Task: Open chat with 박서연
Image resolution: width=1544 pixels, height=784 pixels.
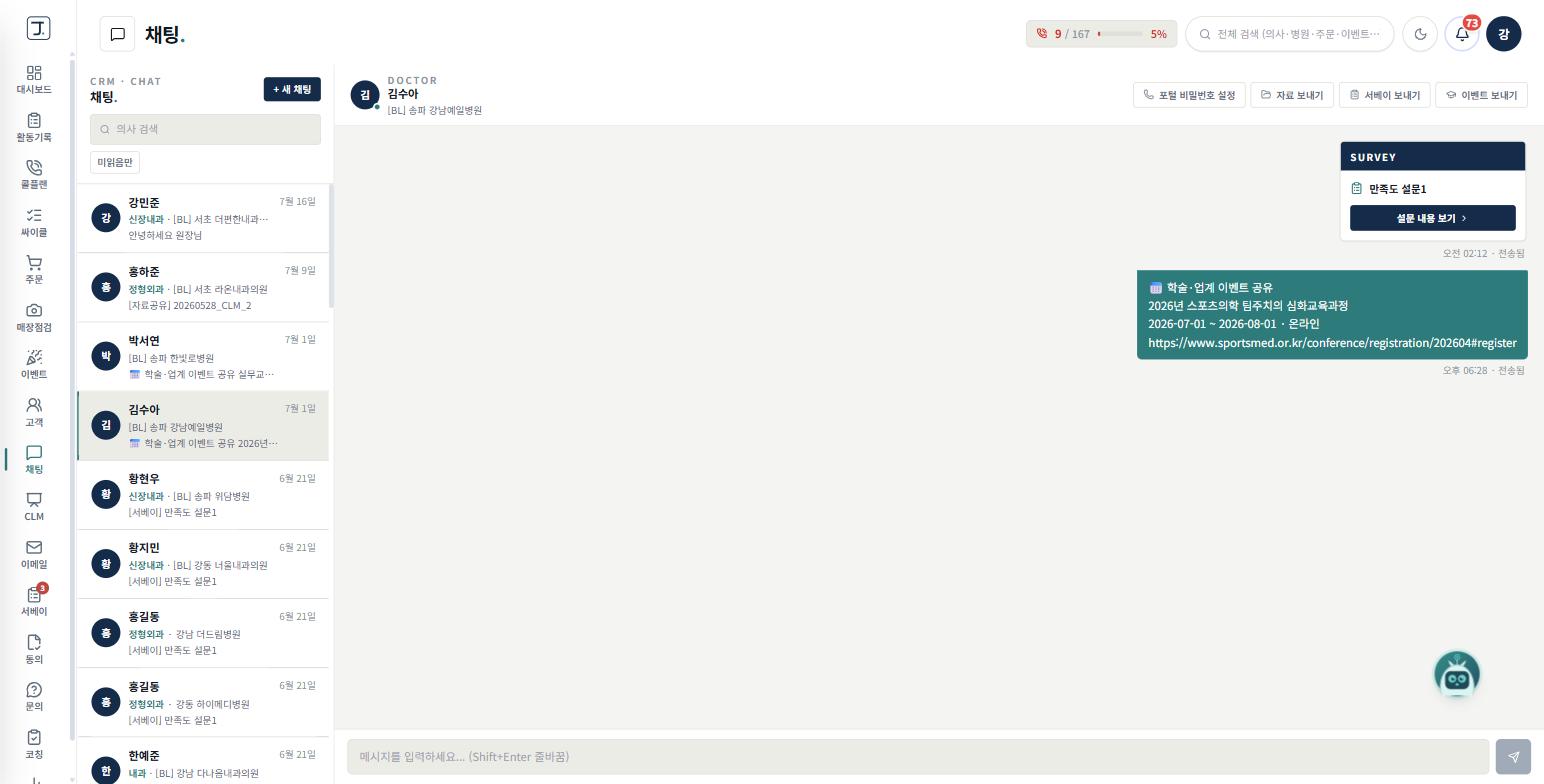Action: [203, 356]
